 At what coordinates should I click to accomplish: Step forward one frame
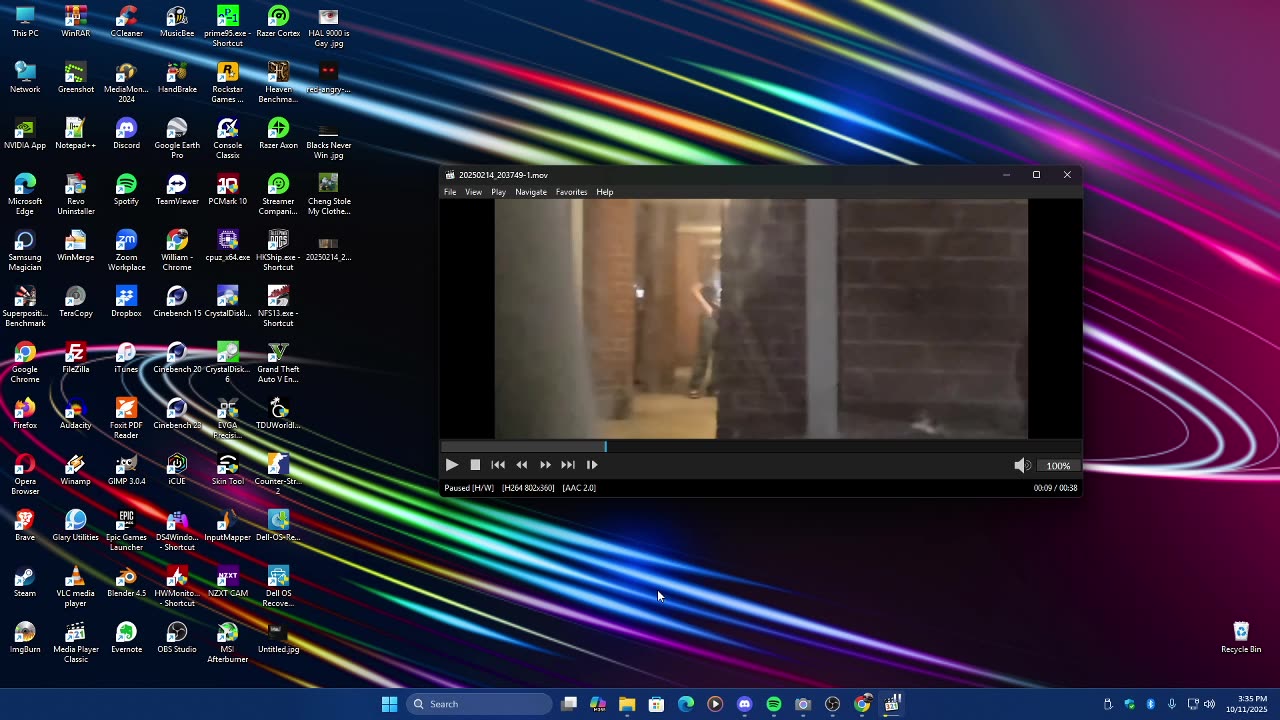click(592, 465)
